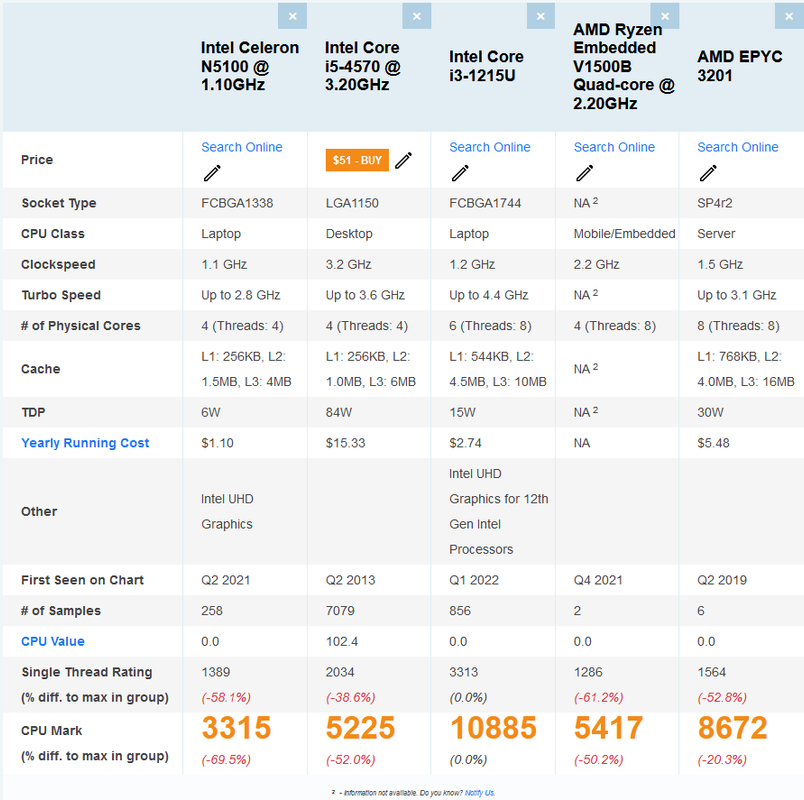
Task: Click CPU Value 102.4
Action: pyautogui.click(x=341, y=642)
